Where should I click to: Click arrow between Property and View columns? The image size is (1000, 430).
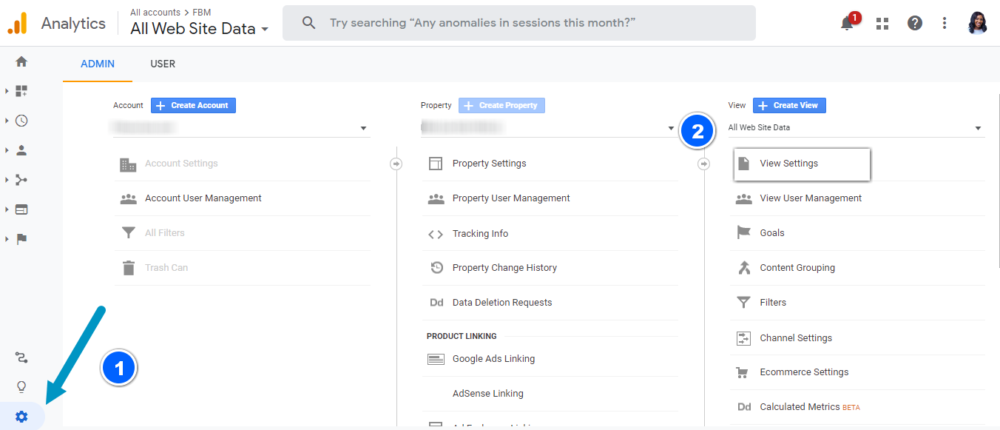click(x=704, y=164)
